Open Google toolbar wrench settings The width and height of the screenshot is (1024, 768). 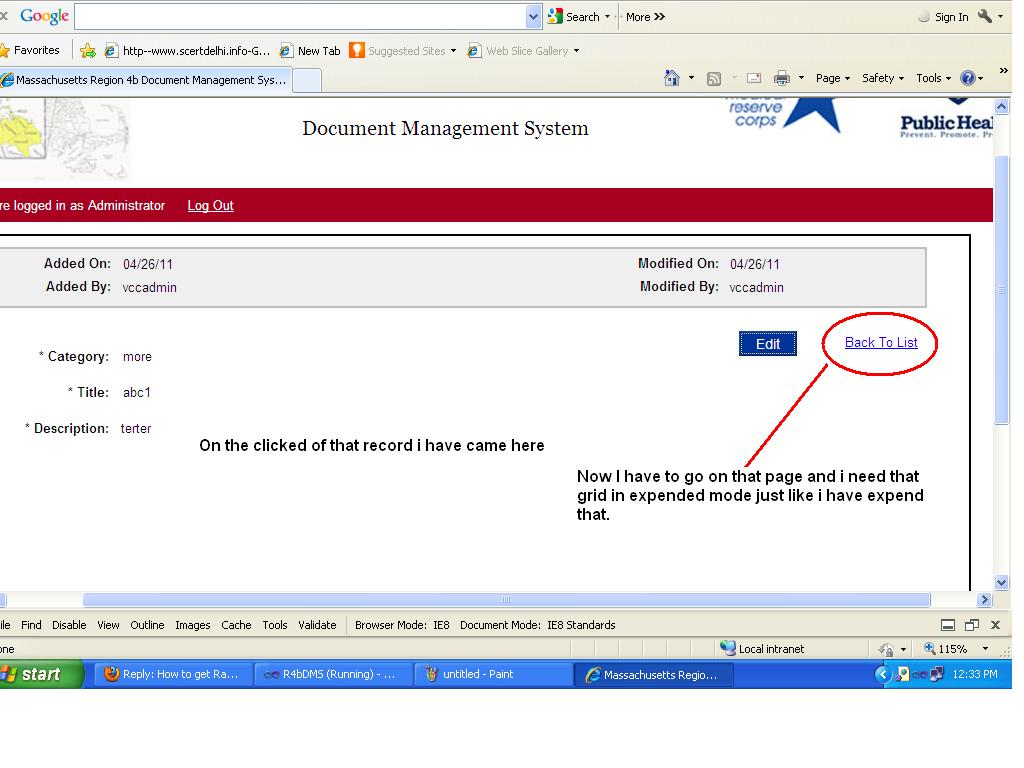(985, 16)
